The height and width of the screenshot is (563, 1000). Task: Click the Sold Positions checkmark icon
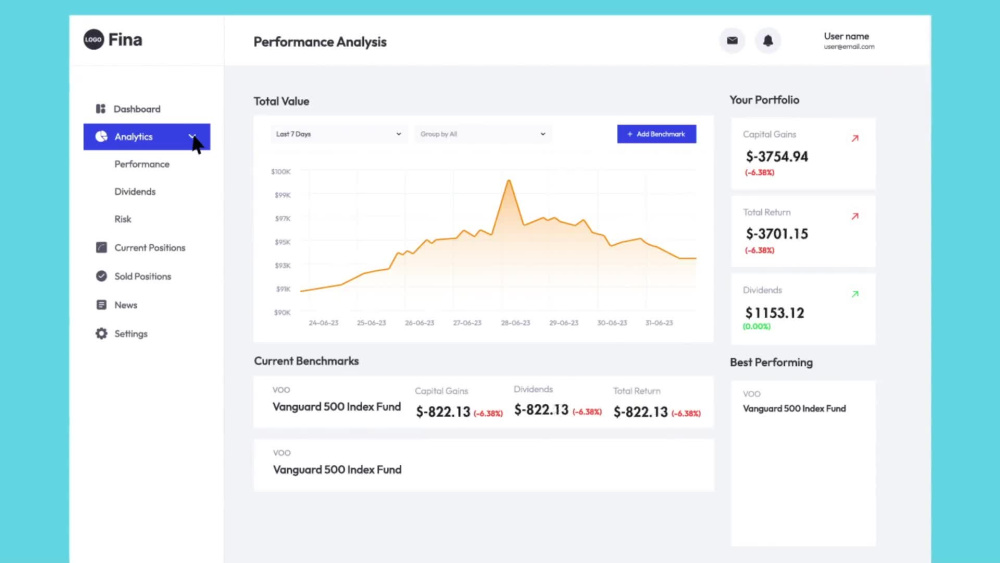point(101,276)
